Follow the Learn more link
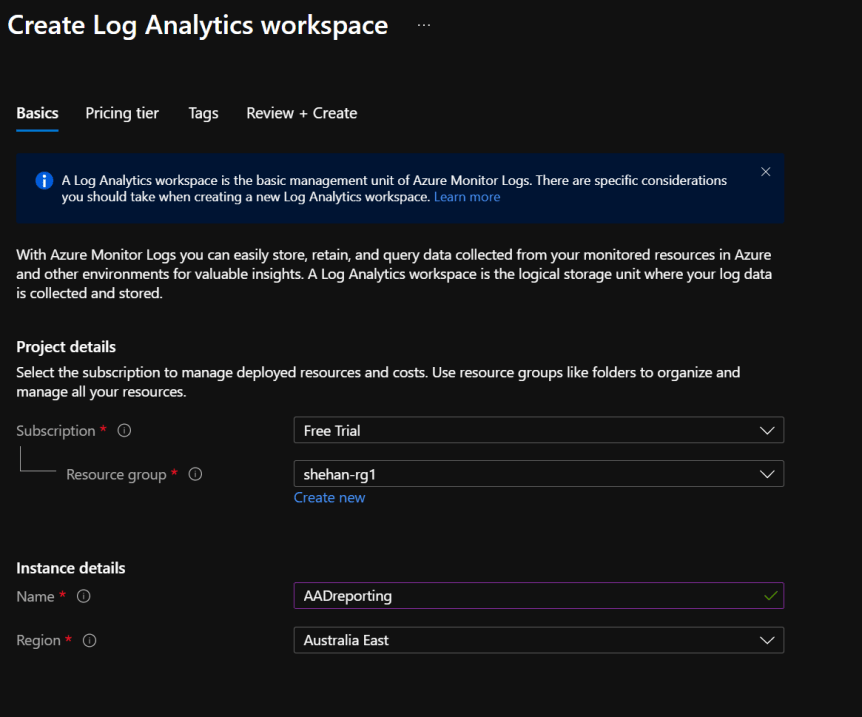This screenshot has height=717, width=862. tap(467, 197)
